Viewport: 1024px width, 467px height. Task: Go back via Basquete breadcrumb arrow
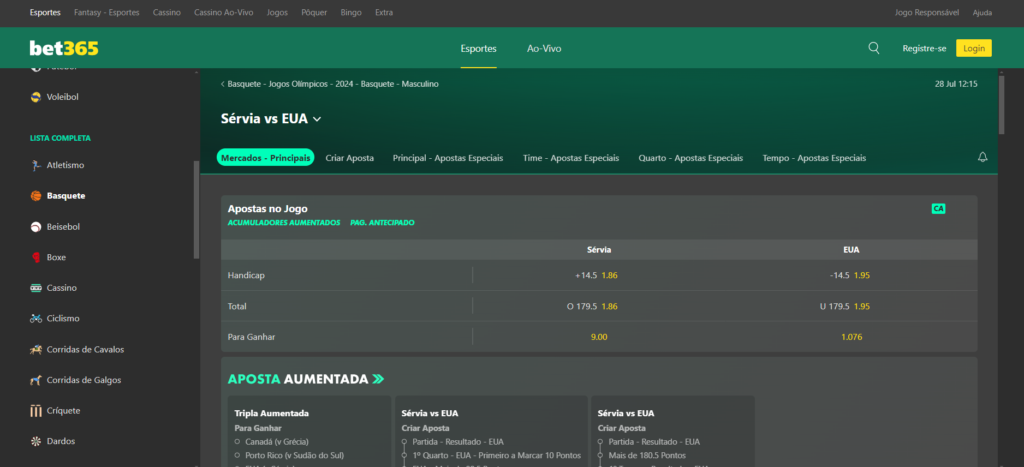(x=223, y=84)
